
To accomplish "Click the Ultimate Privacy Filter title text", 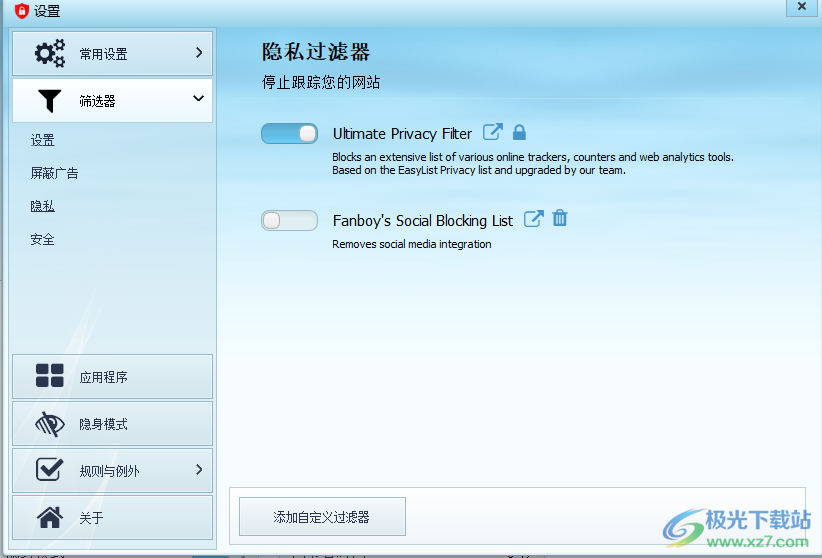I will (403, 134).
